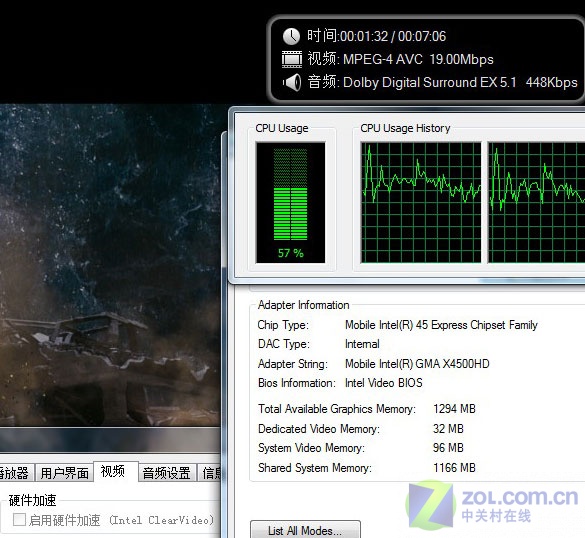
Task: Click the 硬件加速 section heading
Action: (x=32, y=500)
